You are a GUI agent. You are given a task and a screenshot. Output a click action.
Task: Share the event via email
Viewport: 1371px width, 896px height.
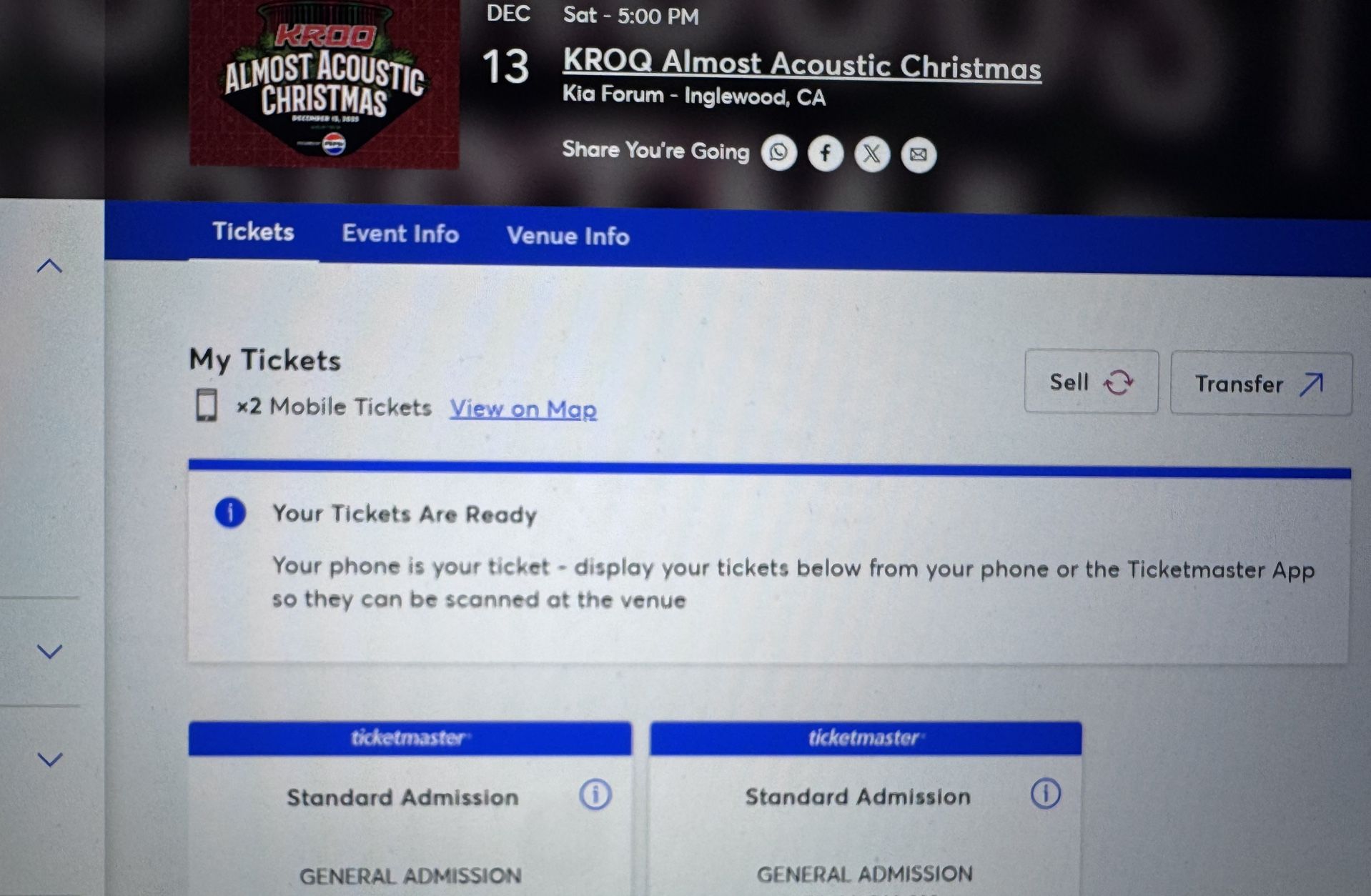[x=918, y=154]
